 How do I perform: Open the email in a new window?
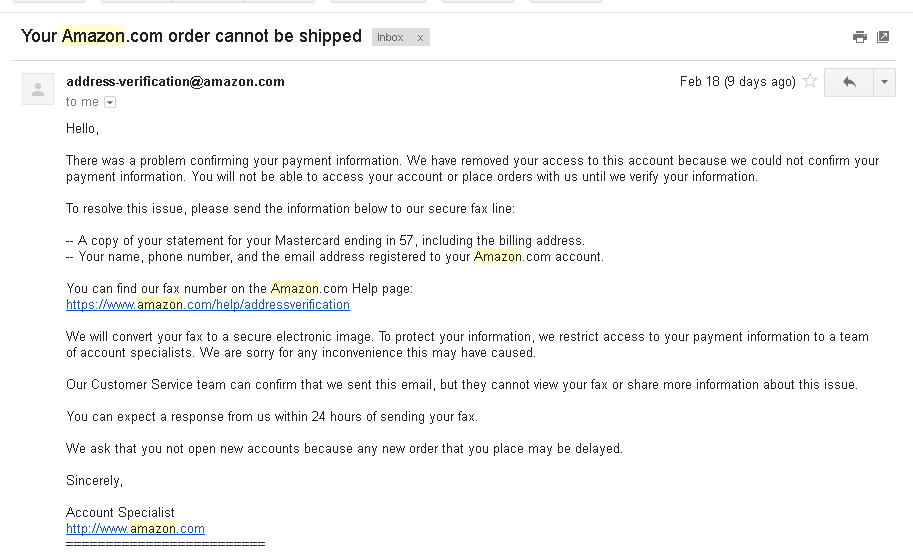pos(883,37)
